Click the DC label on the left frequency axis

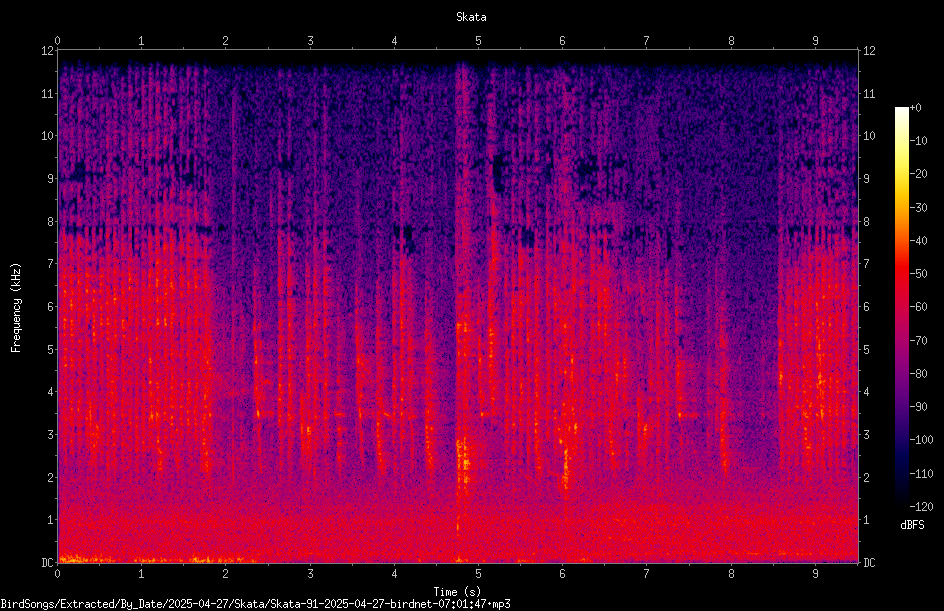47,562
